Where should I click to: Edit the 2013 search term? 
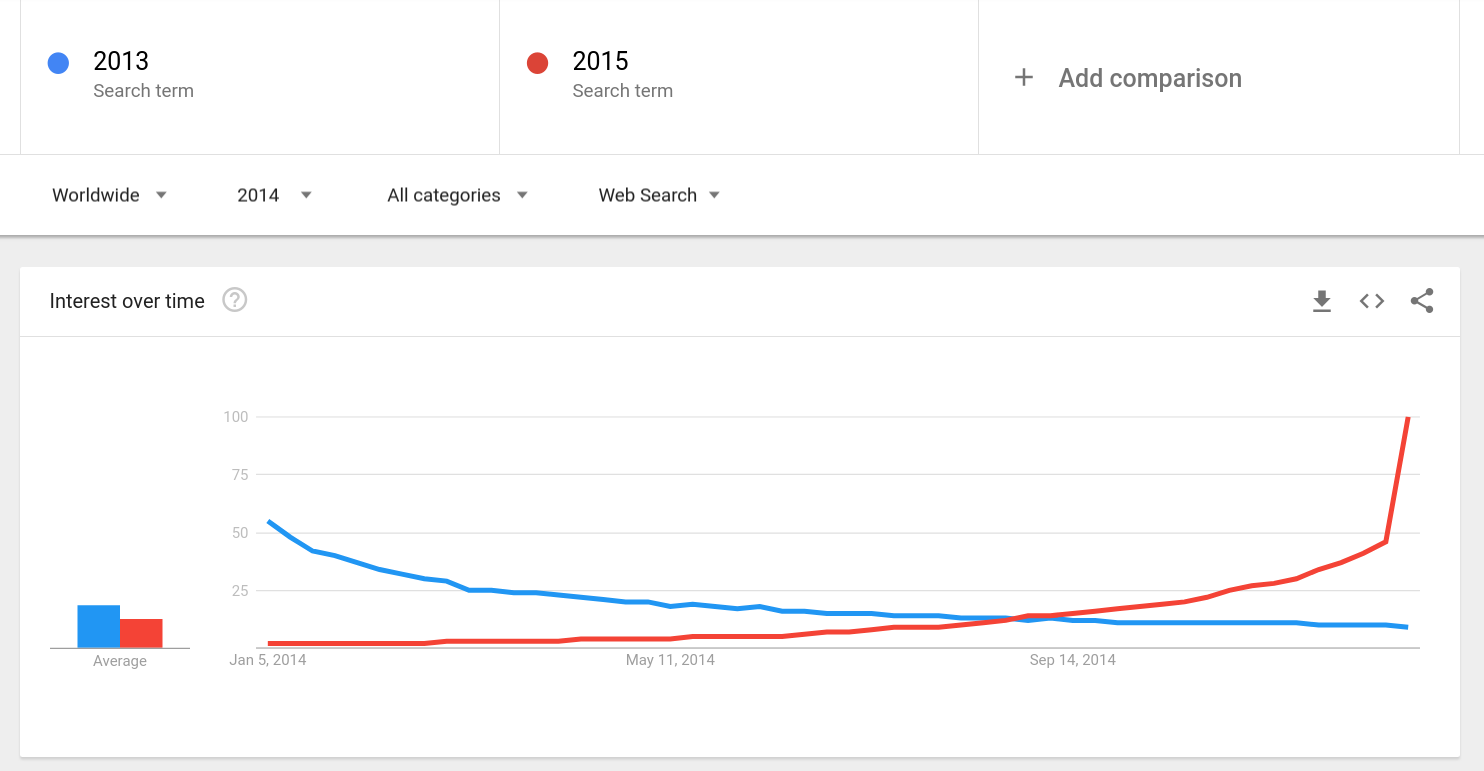260,77
